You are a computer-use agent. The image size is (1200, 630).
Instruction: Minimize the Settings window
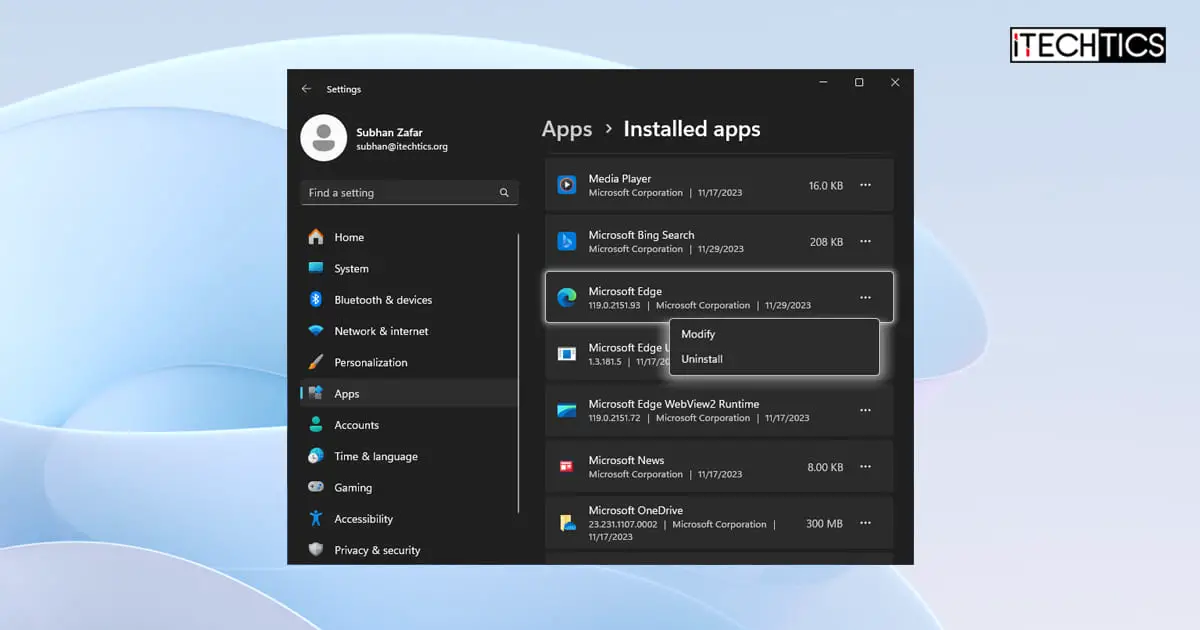[822, 83]
